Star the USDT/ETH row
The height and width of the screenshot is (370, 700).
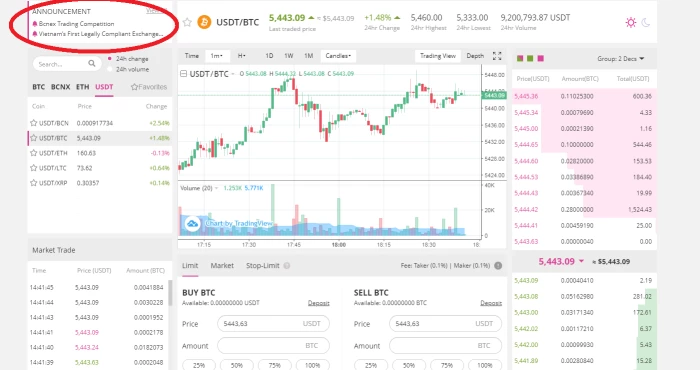click(33, 153)
